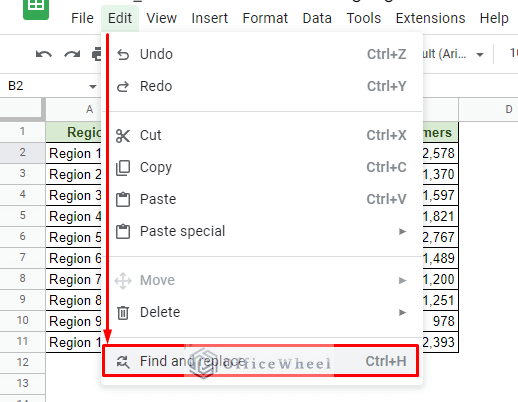Close the open Edit menu

tap(120, 18)
